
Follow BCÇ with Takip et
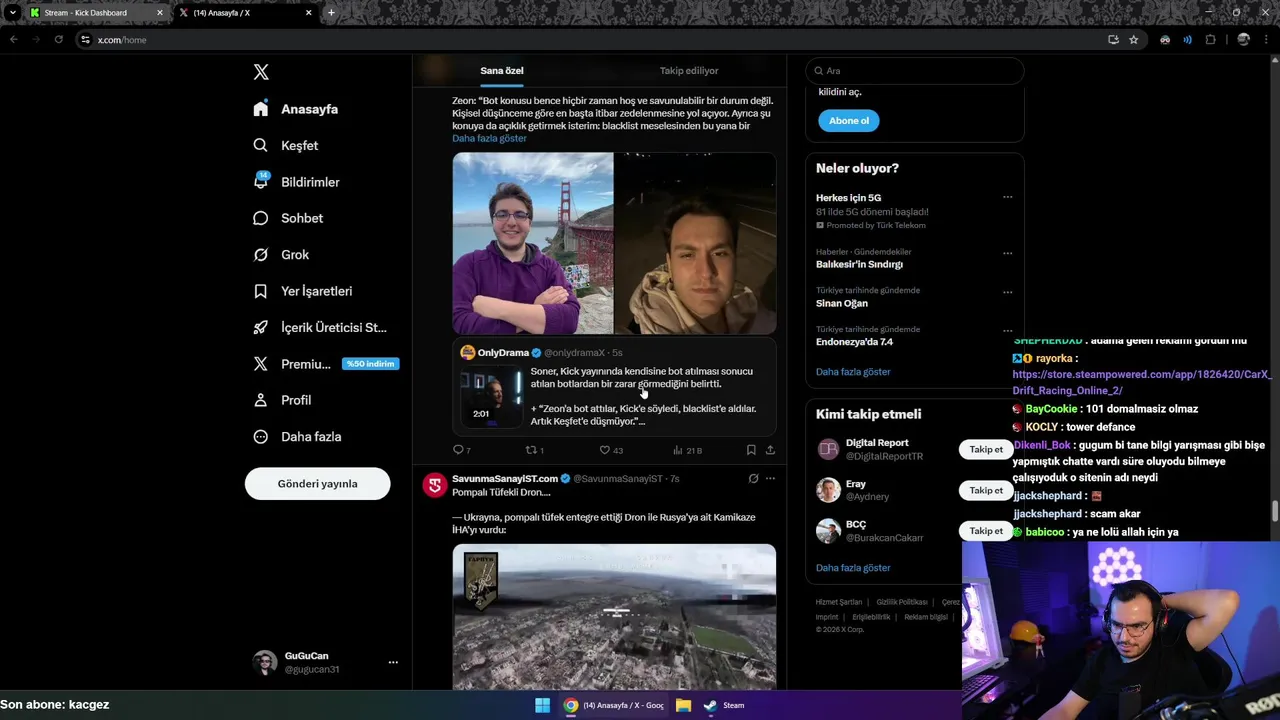pos(986,531)
